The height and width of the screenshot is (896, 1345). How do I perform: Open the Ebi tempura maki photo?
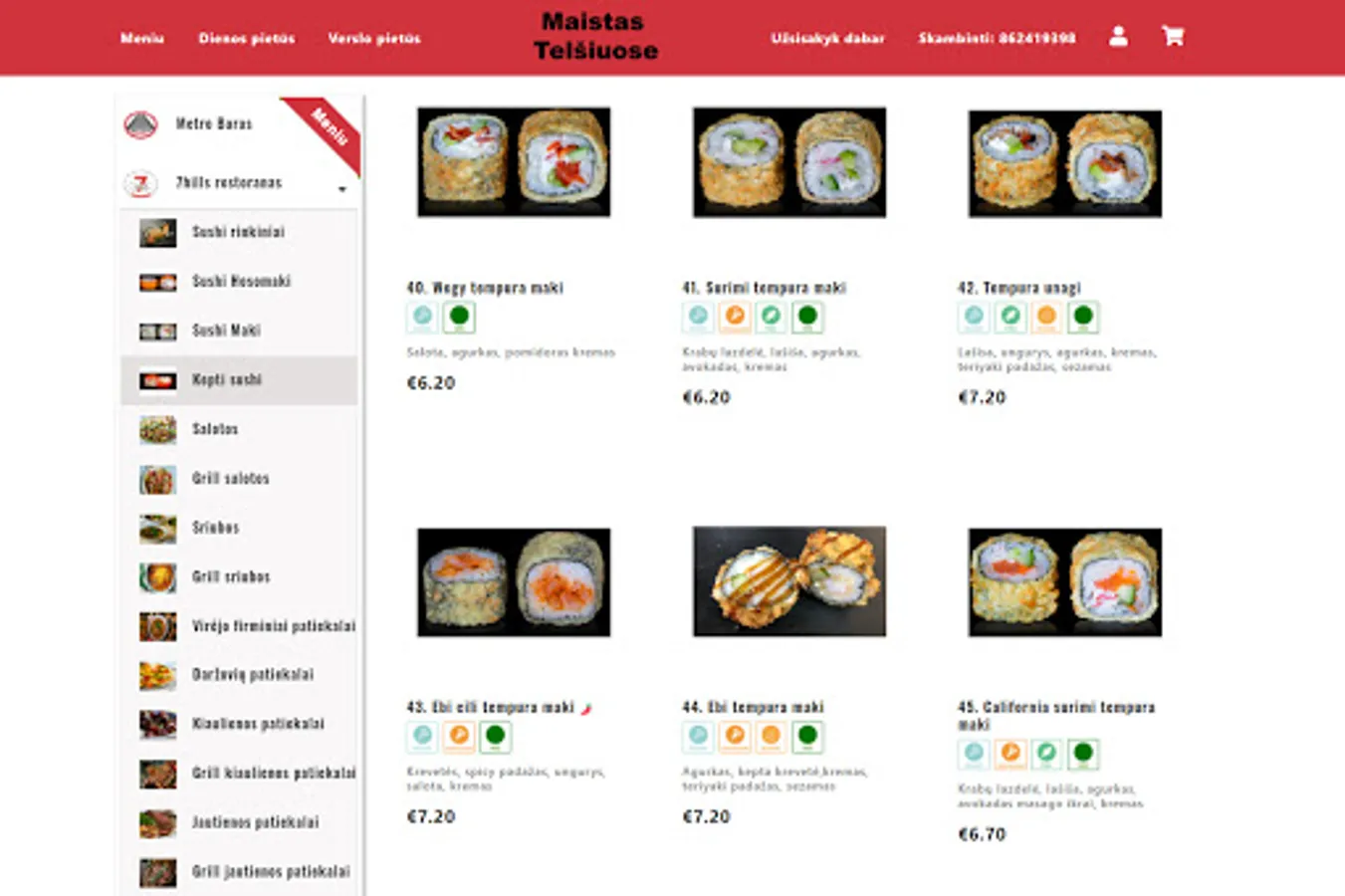click(789, 582)
